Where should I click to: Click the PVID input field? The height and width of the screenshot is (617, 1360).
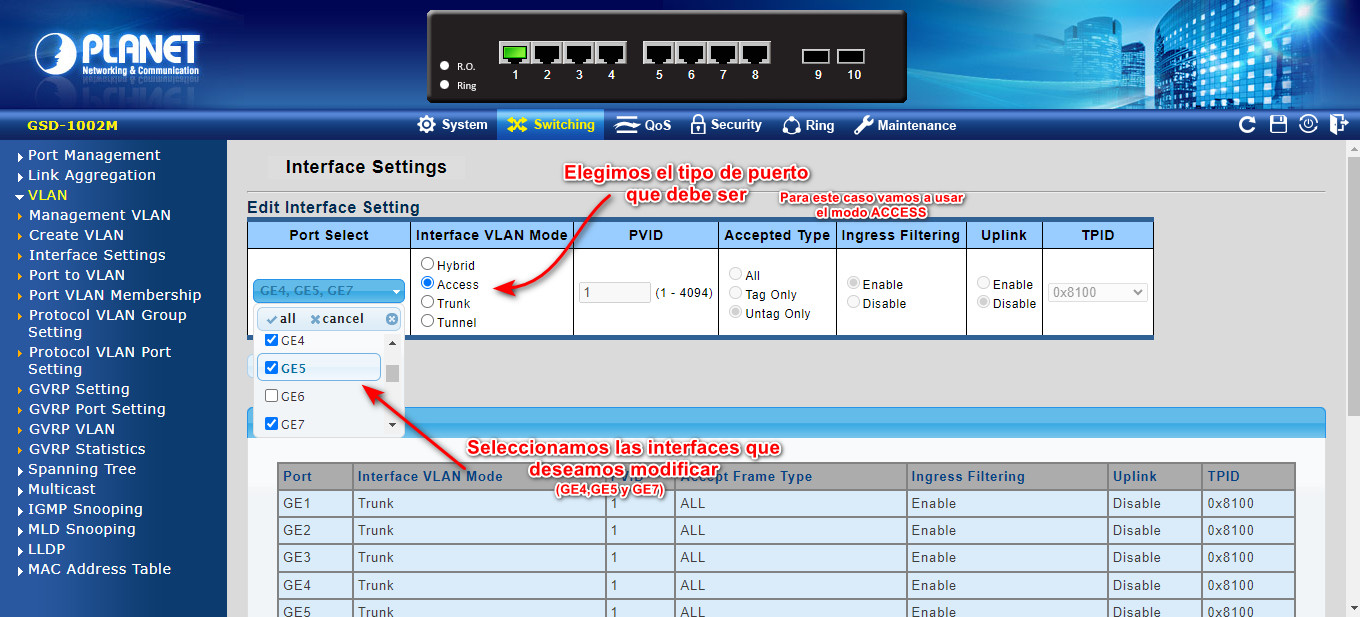[614, 293]
